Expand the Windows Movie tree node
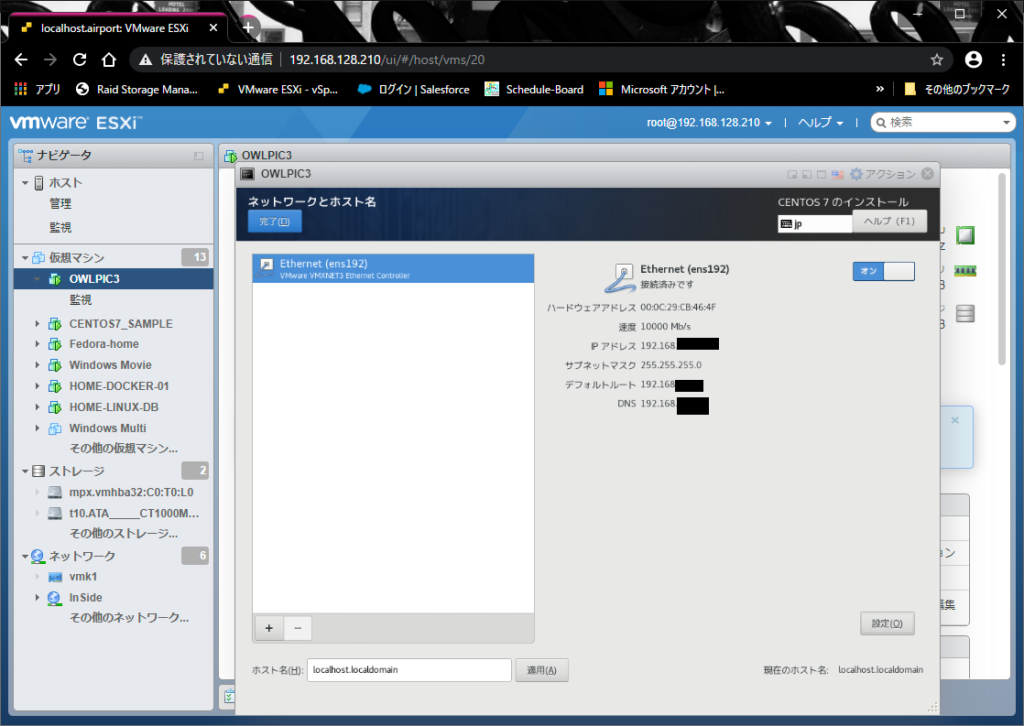Viewport: 1024px width, 726px height. click(37, 365)
